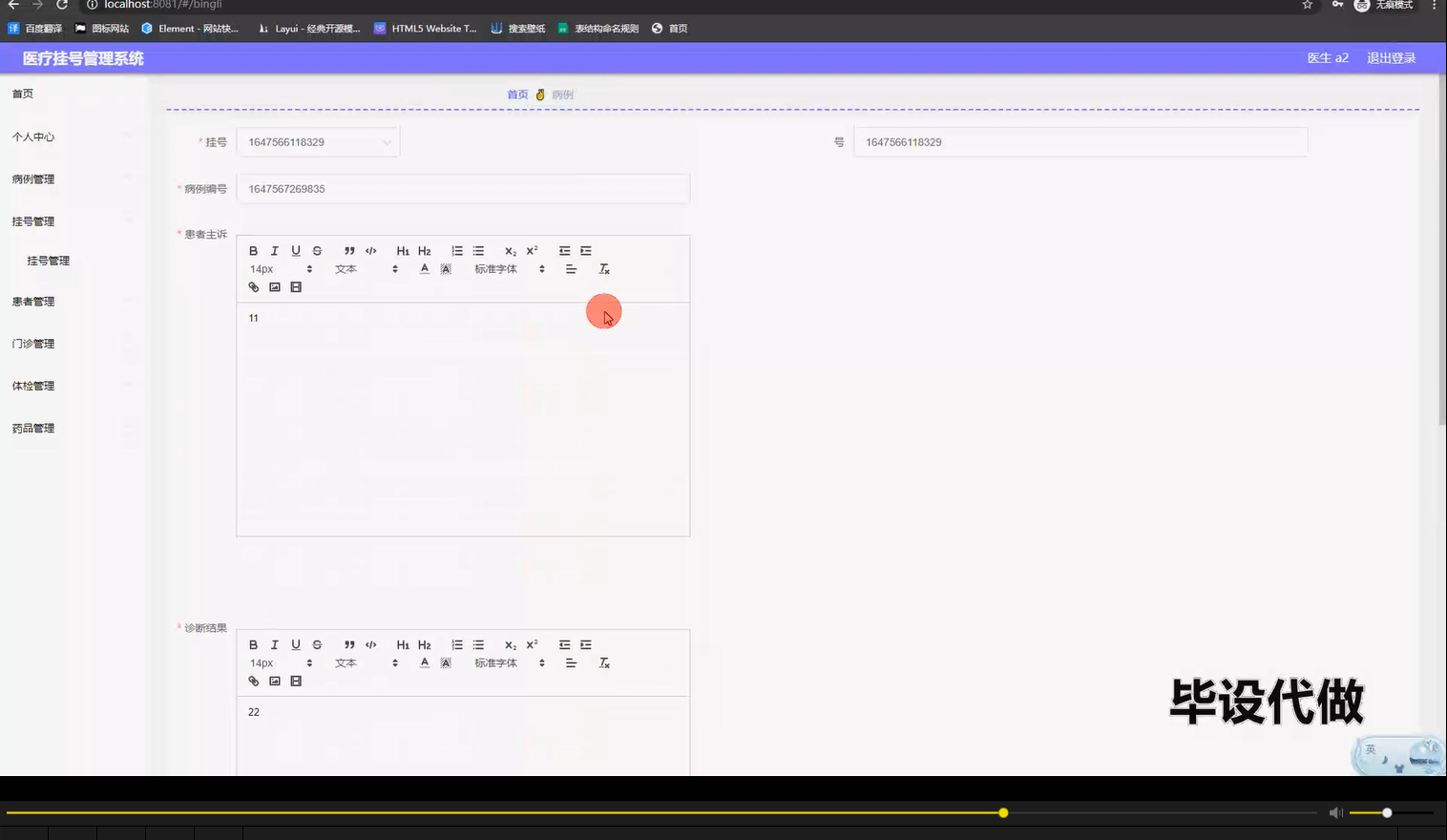
Task: Clear formatting in the 患者主诉 editor
Action: pyautogui.click(x=604, y=269)
